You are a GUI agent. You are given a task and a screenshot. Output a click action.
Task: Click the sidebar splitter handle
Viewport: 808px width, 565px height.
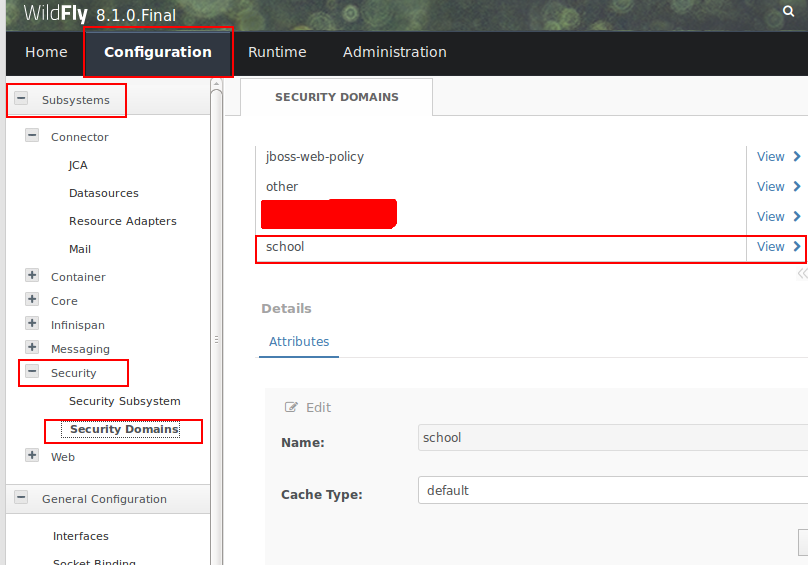216,340
